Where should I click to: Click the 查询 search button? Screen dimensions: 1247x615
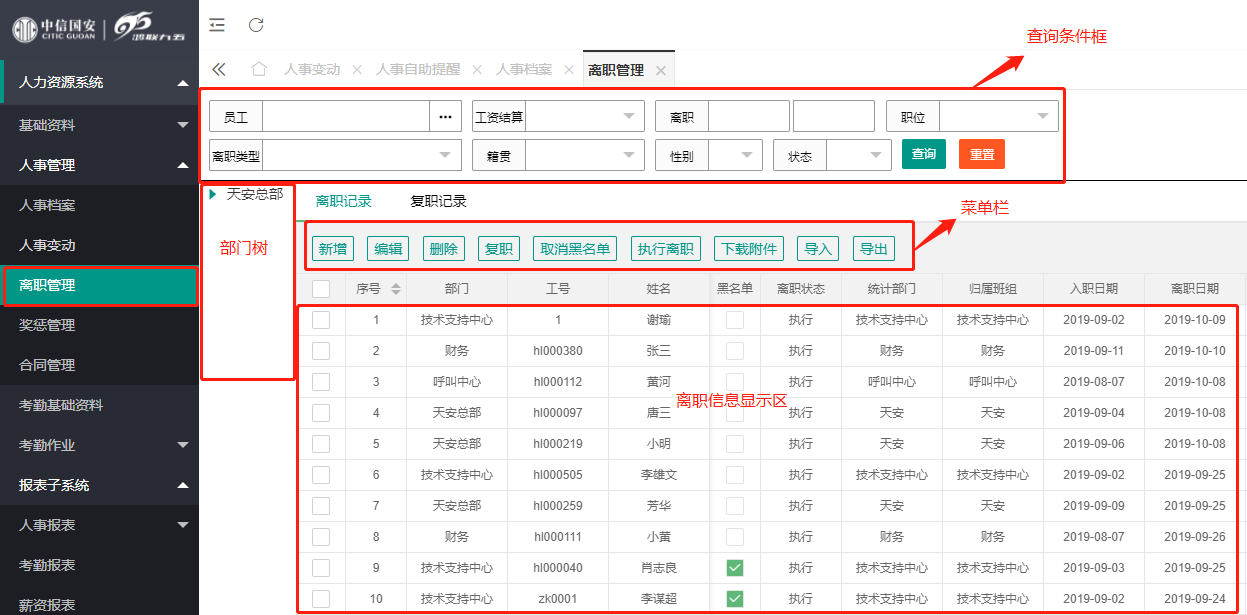[x=923, y=154]
